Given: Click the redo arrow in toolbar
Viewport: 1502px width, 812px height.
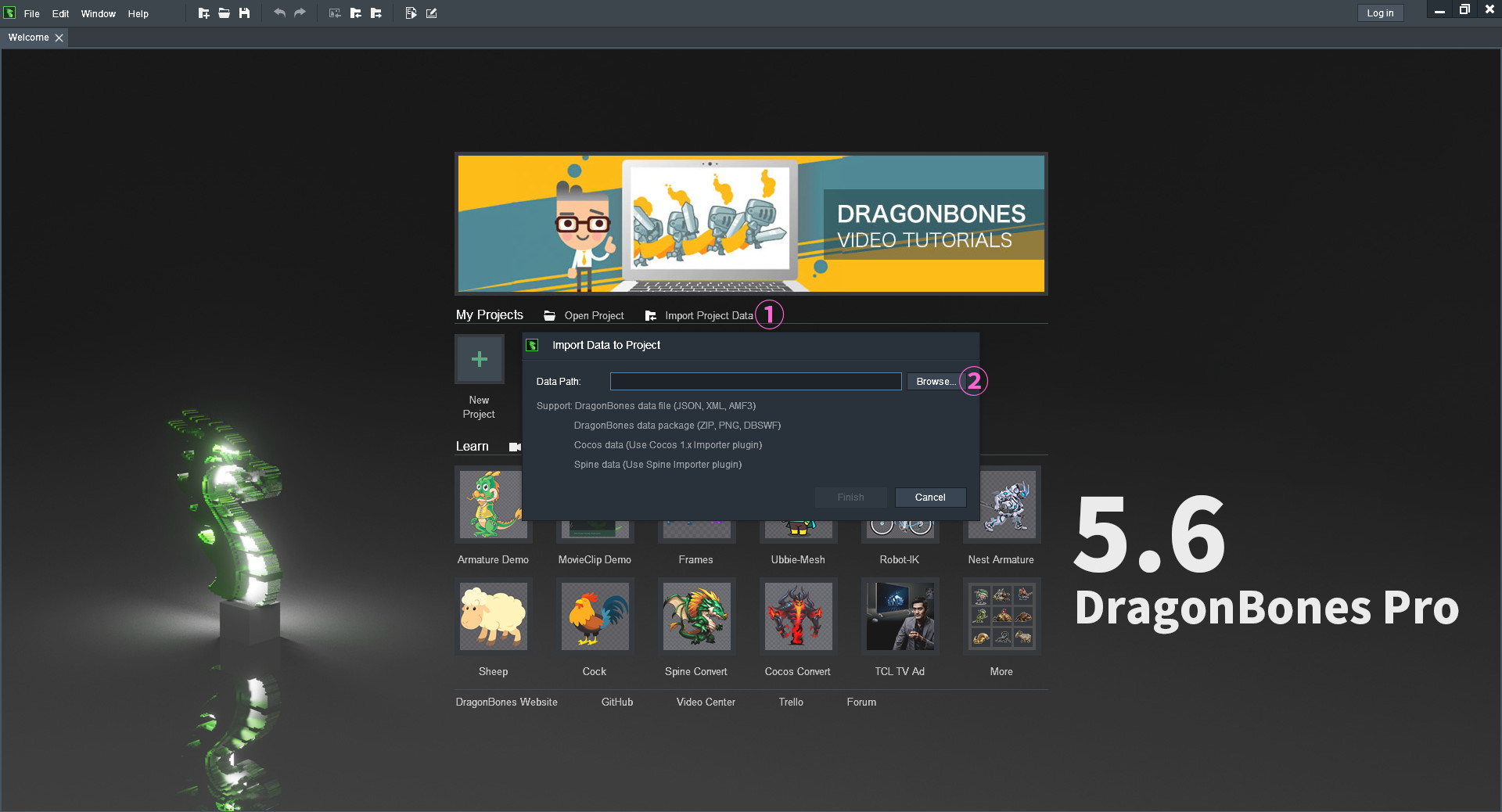Looking at the screenshot, I should pyautogui.click(x=300, y=13).
